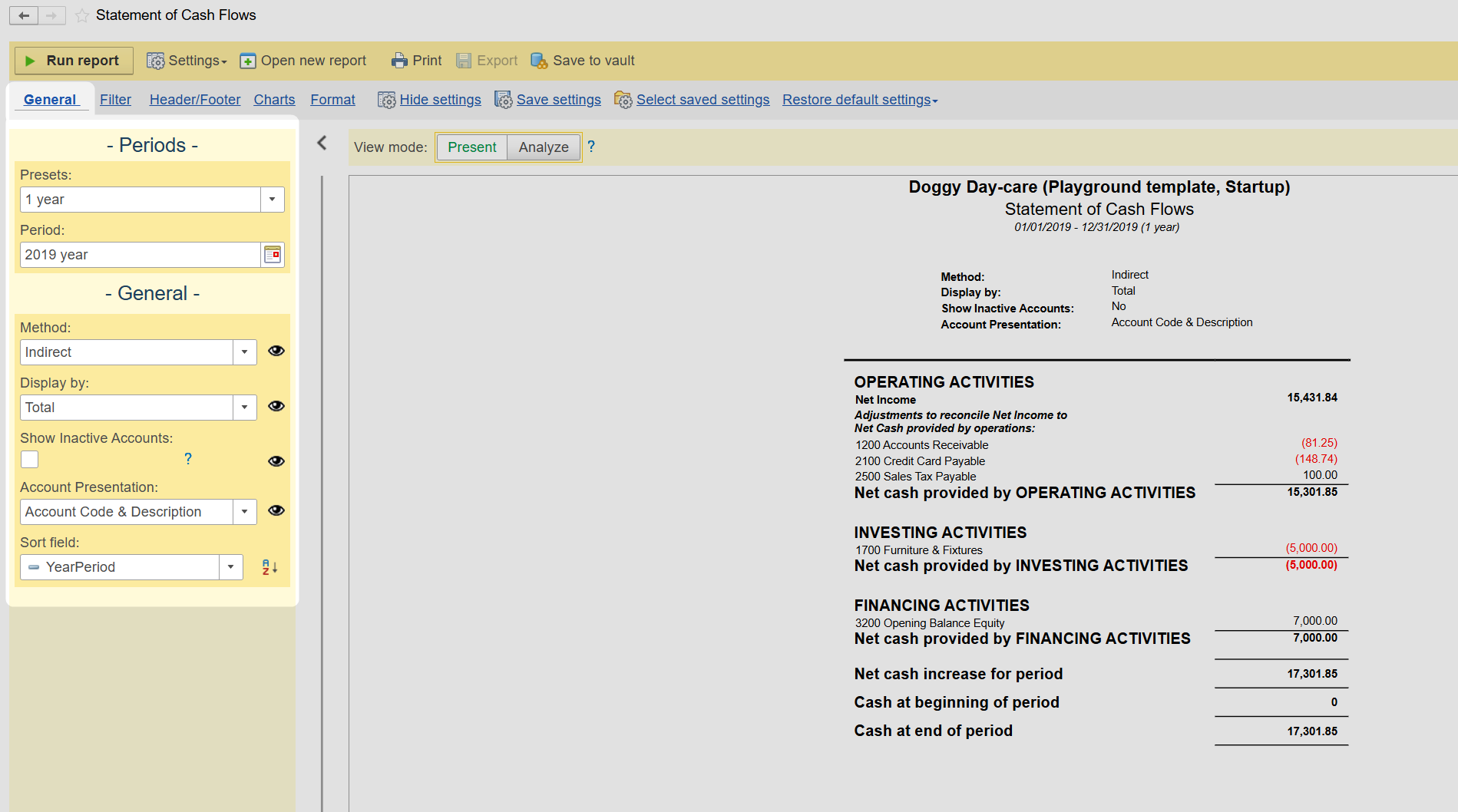
Task: Toggle visibility eye for Method setting
Action: [x=276, y=351]
